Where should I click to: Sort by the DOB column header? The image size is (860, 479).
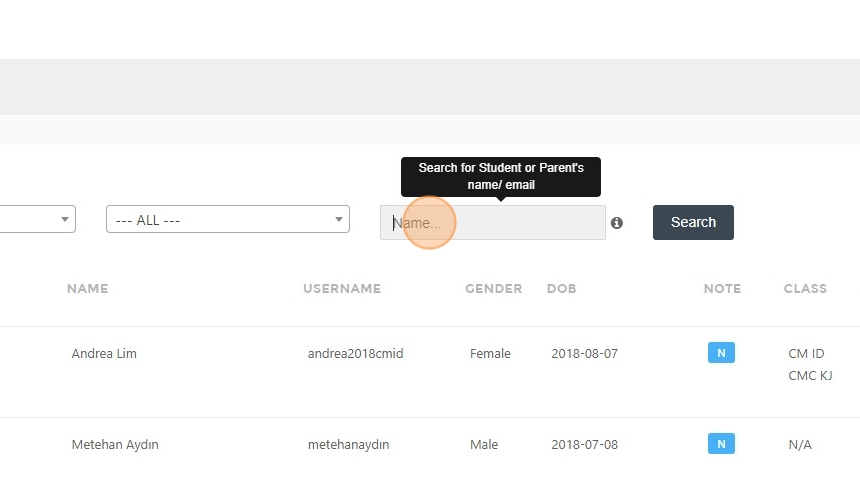562,289
